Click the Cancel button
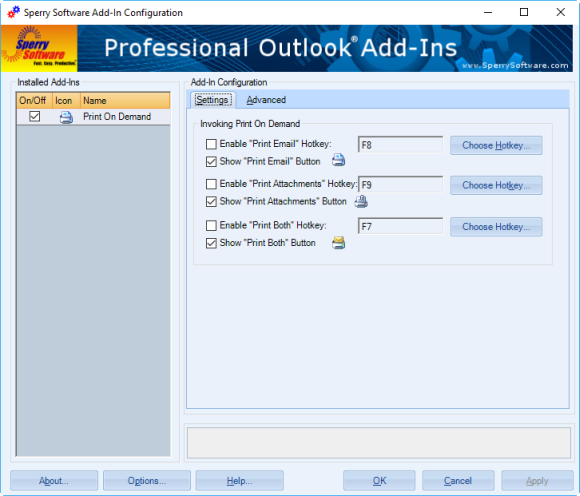580x496 pixels. pos(458,480)
